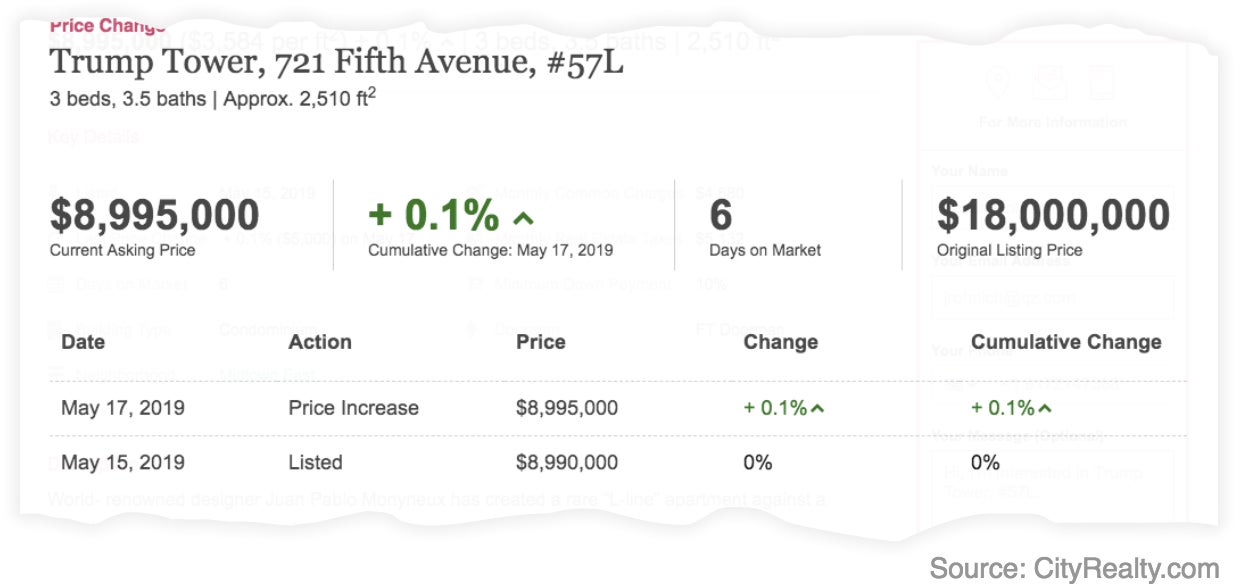Select the Change column header
Screen dimensions: 1240x586
781,342
